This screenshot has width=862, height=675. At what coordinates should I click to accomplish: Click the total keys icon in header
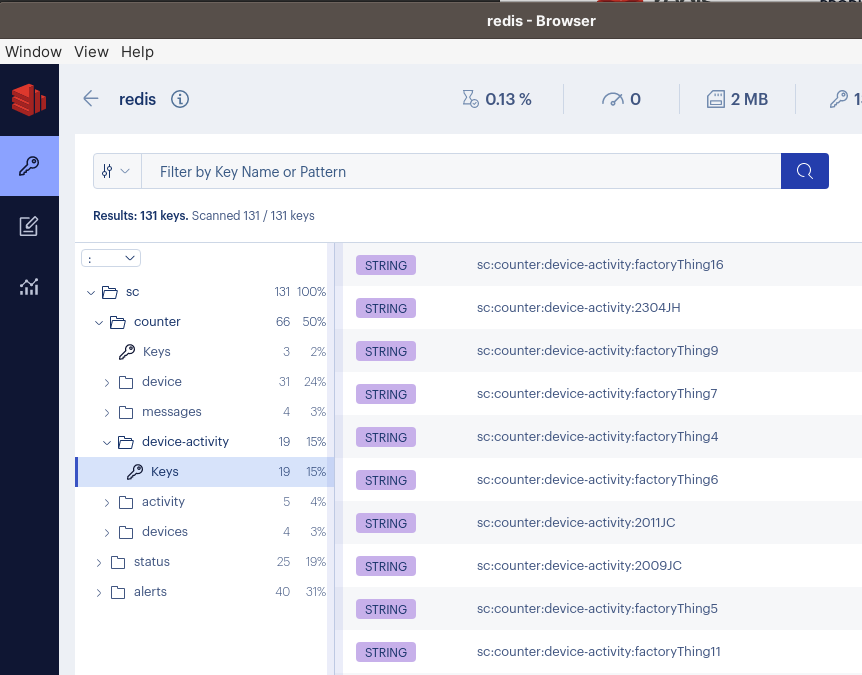point(838,99)
